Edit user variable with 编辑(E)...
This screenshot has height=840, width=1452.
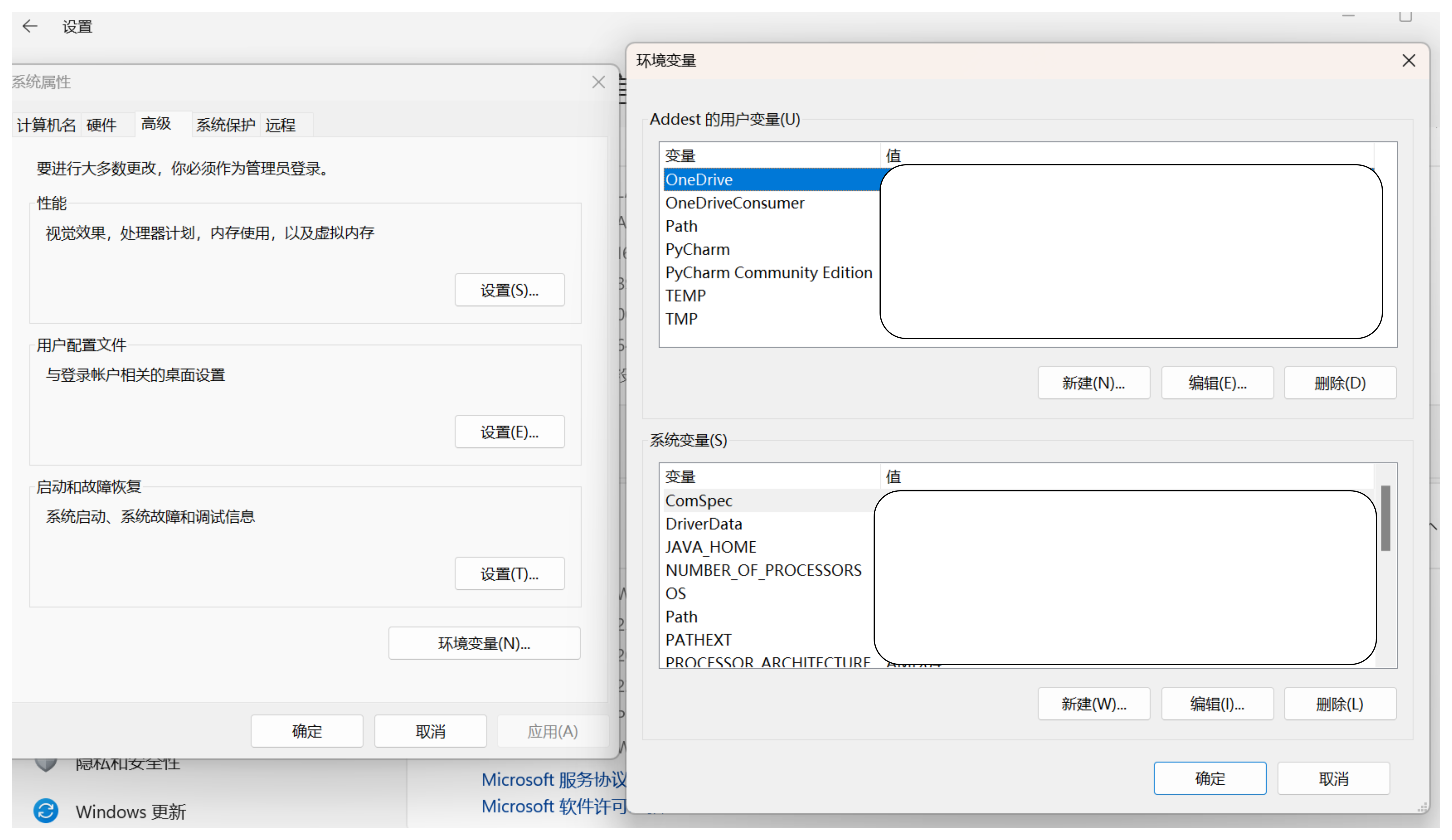1217,383
